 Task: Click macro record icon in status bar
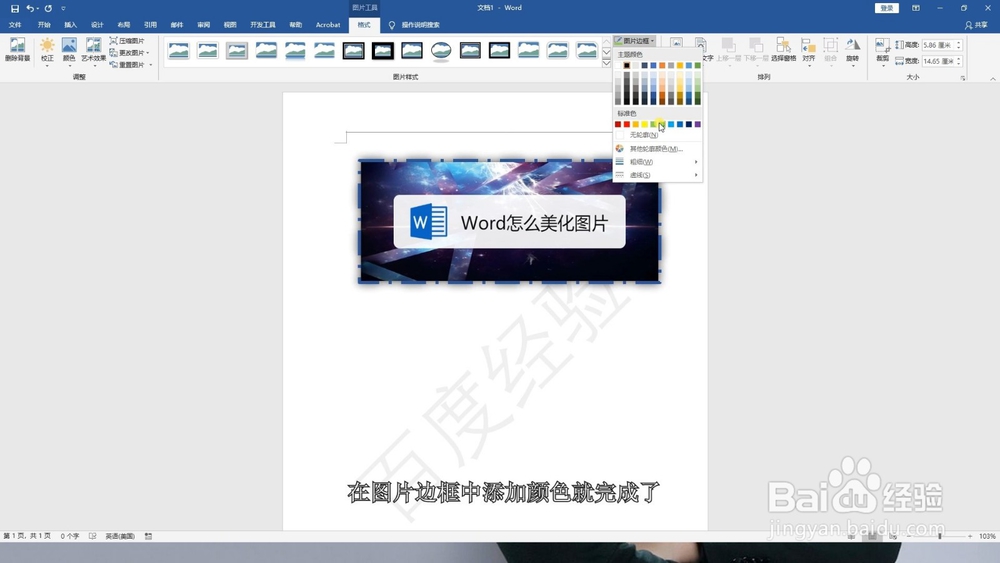pos(148,536)
